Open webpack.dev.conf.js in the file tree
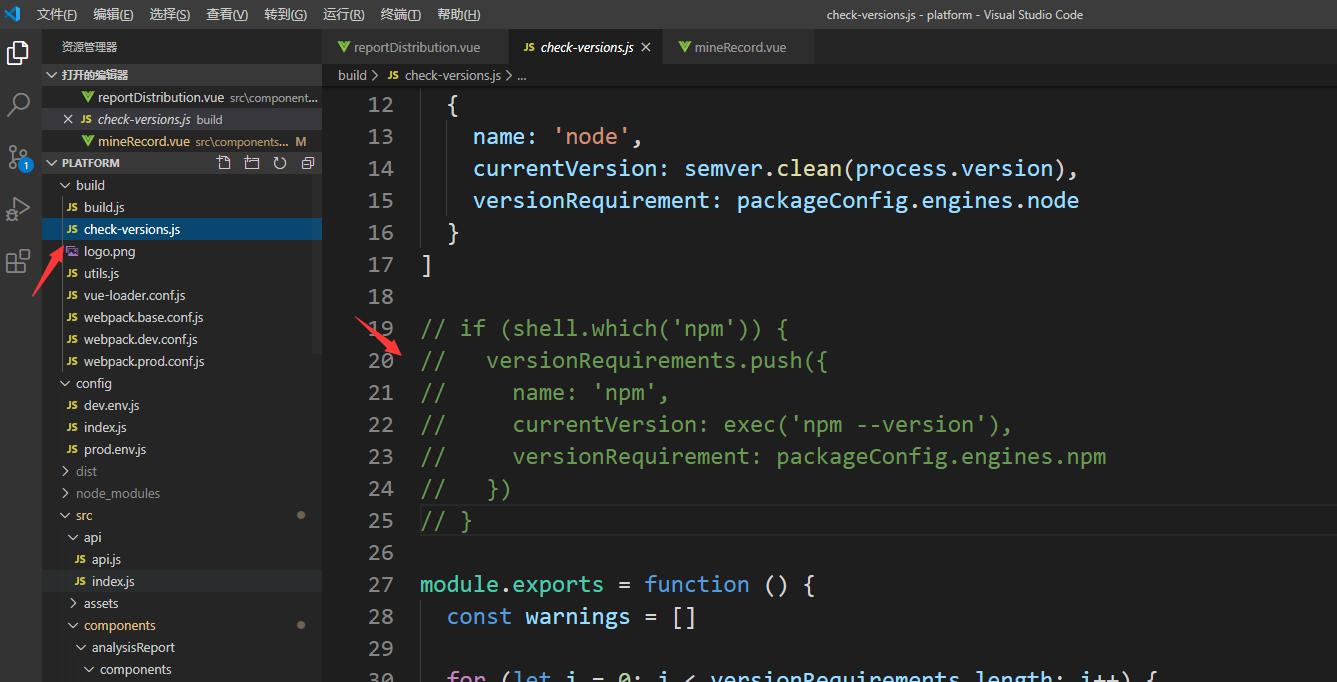 [x=182, y=339]
